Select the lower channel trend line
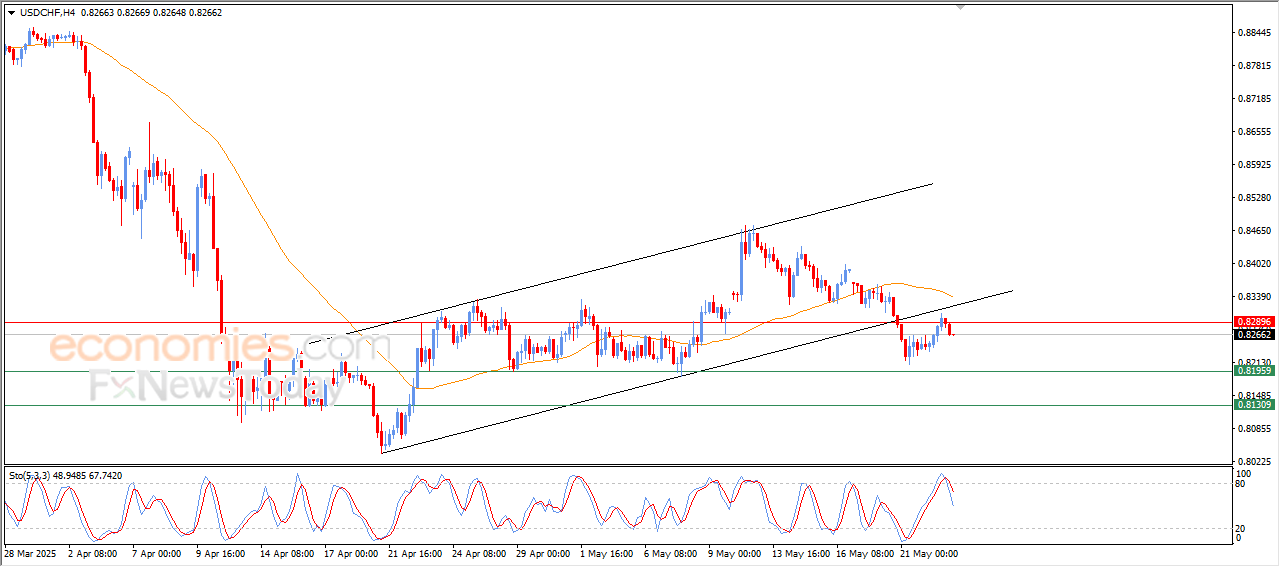The width and height of the screenshot is (1280, 567). point(697,371)
